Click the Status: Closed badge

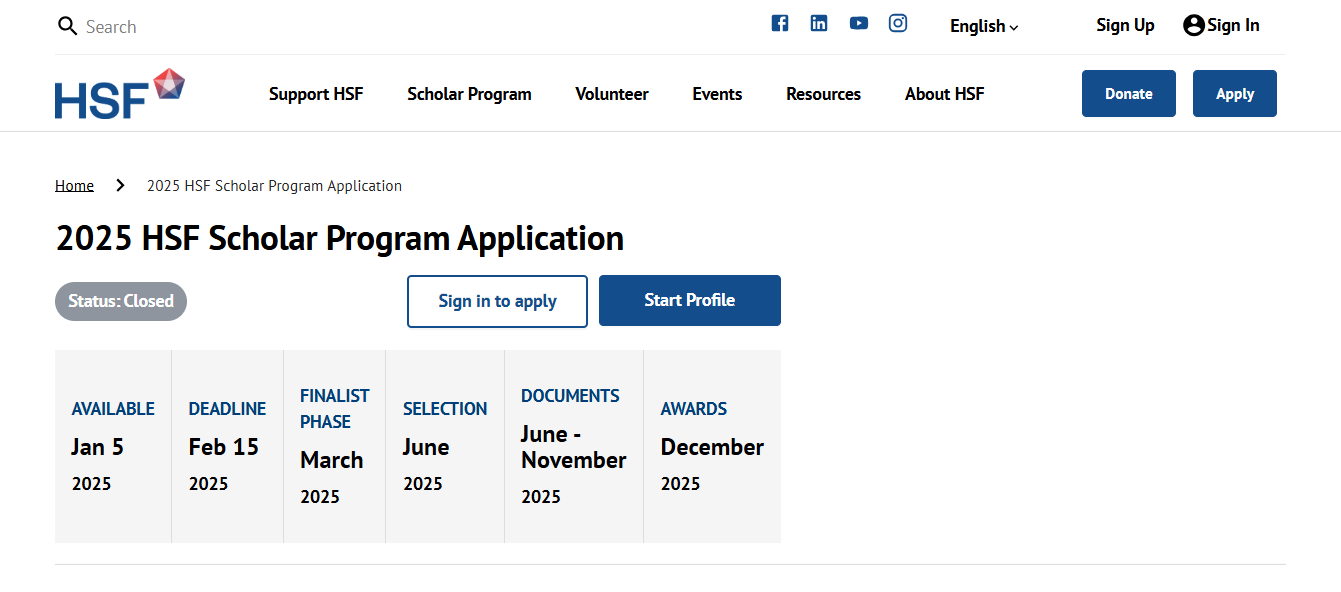point(120,301)
